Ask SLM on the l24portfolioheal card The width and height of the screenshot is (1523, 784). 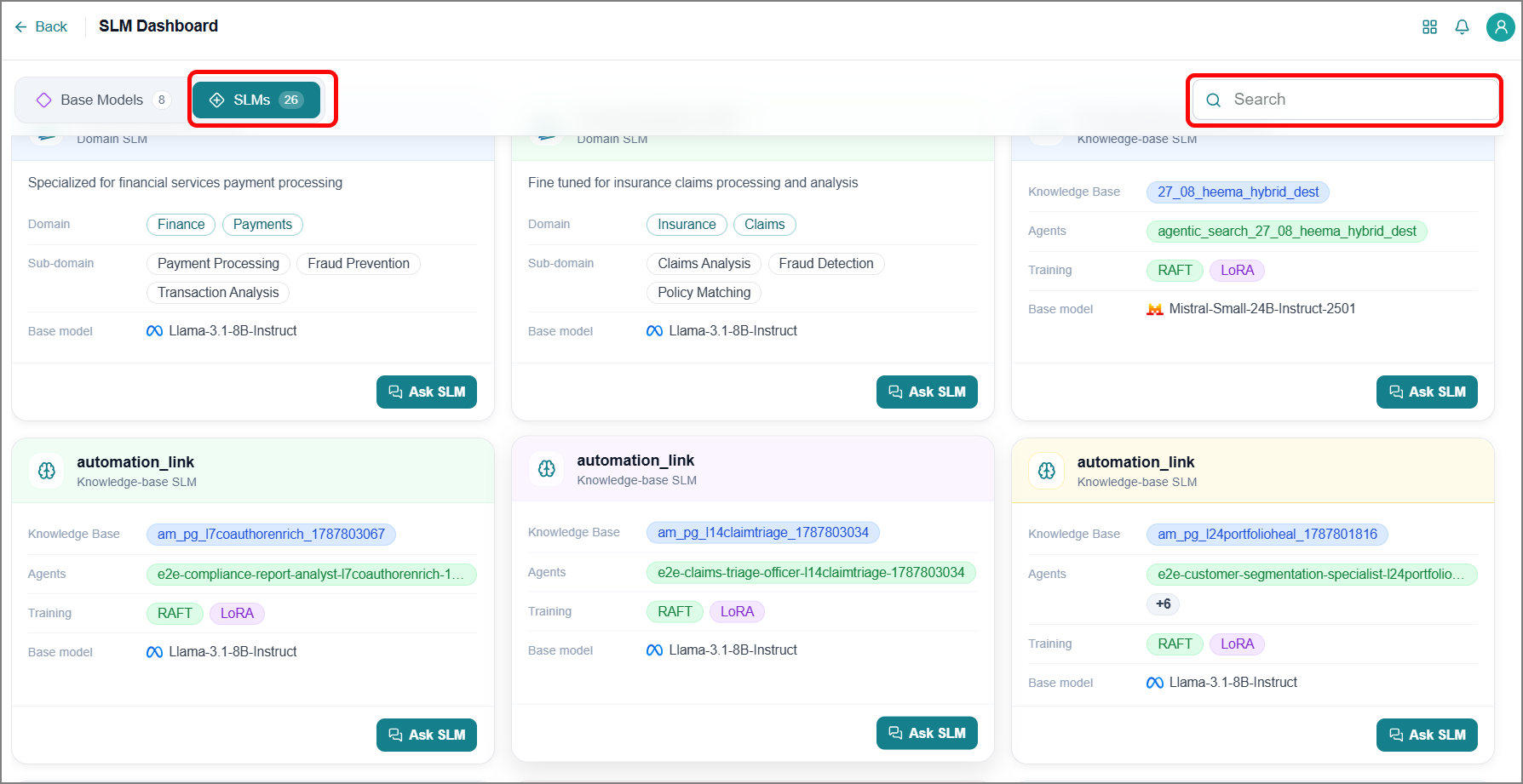point(1427,735)
